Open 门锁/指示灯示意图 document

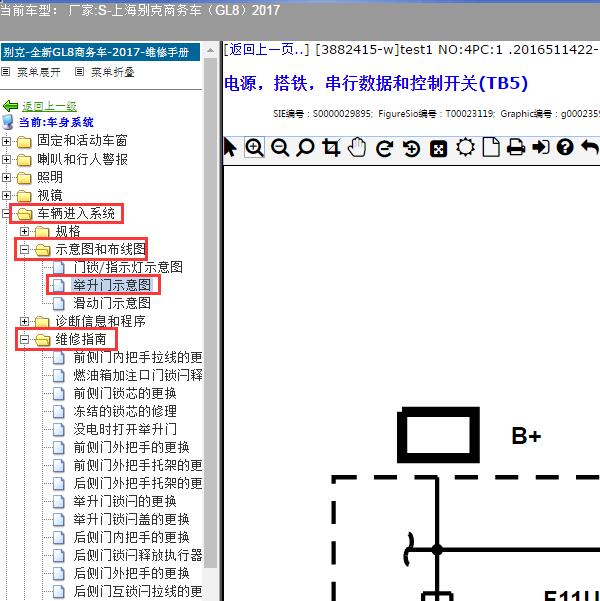(x=128, y=267)
